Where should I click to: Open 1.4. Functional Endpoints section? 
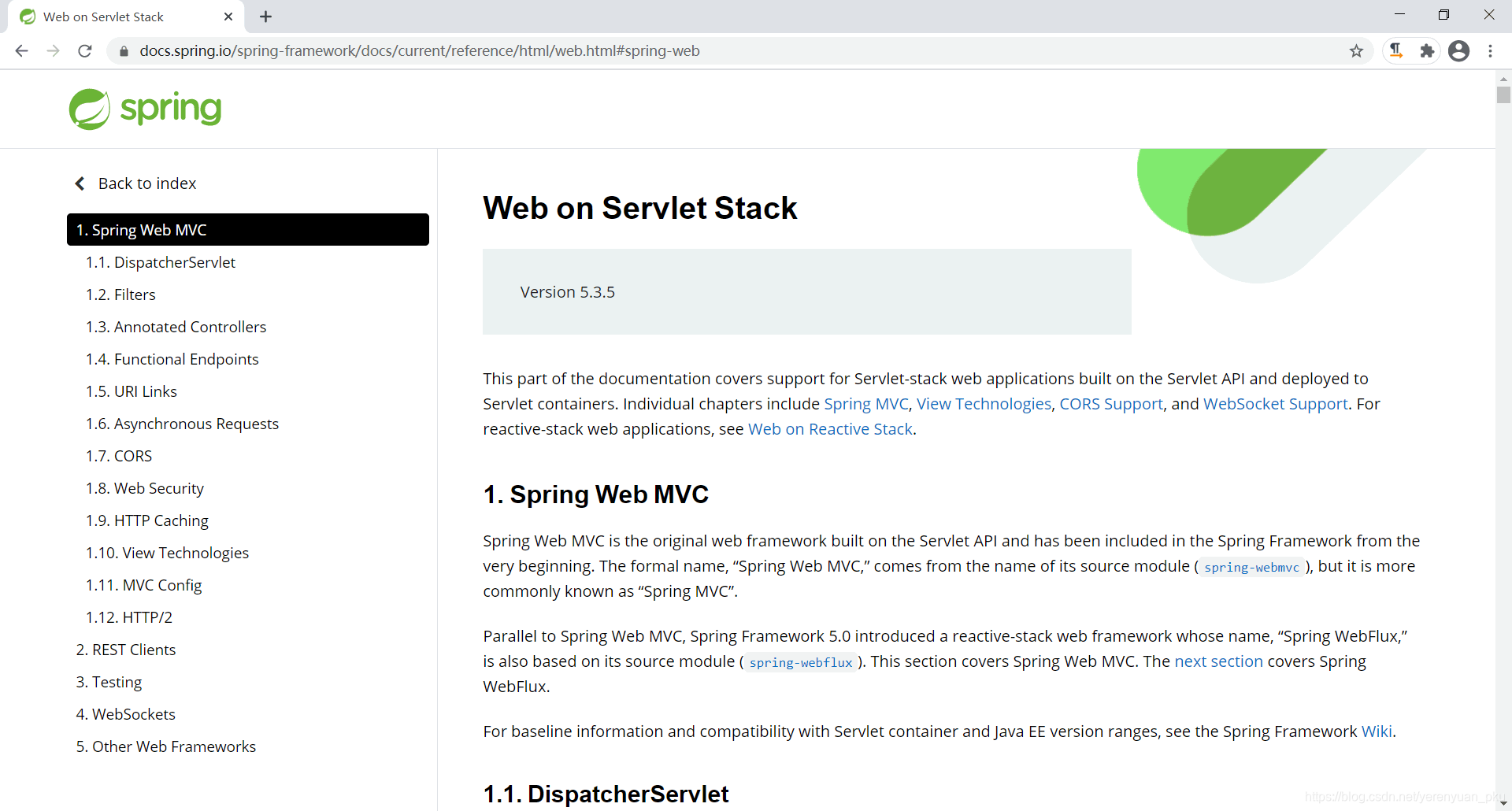pos(172,359)
